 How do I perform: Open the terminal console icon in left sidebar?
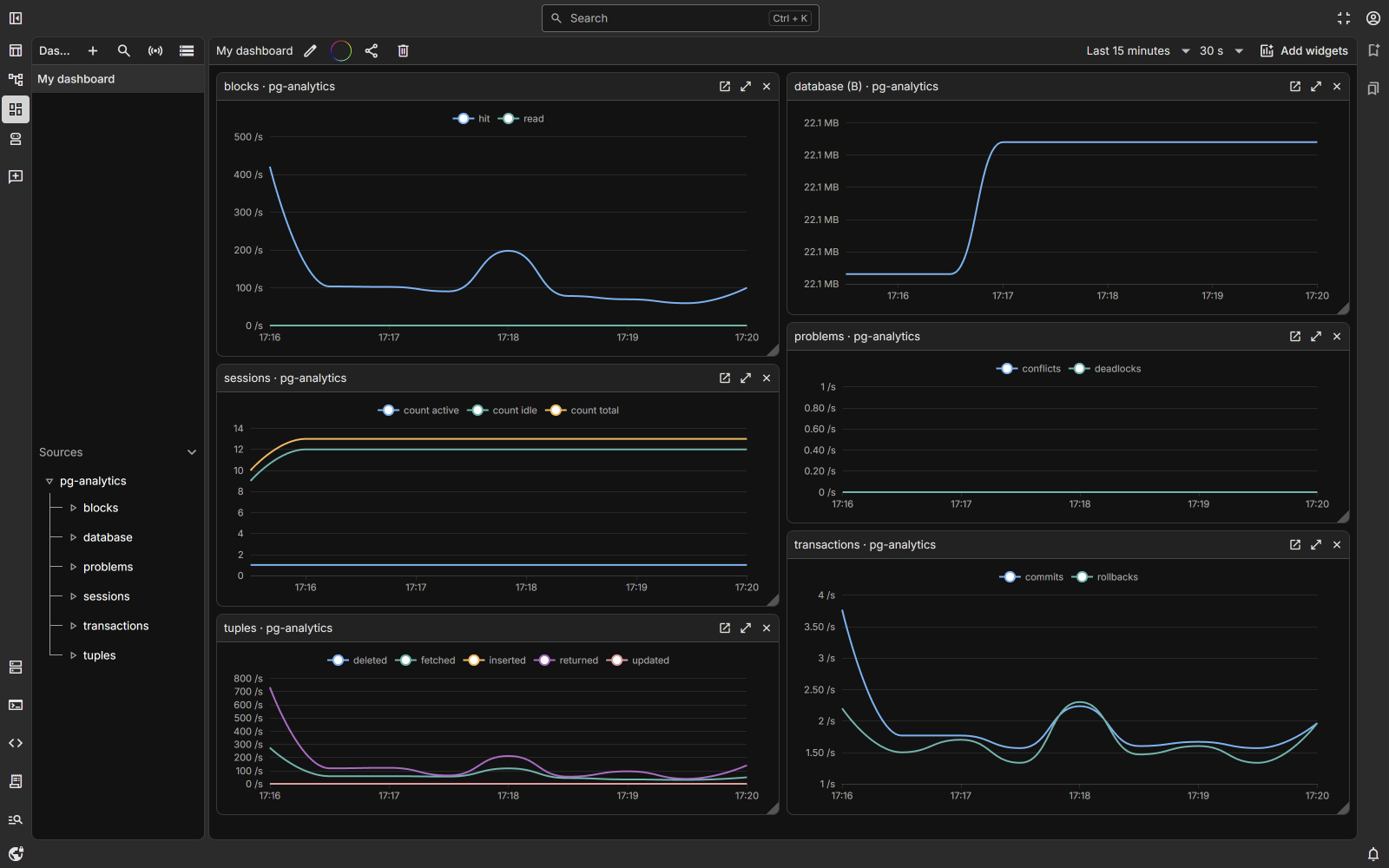16,705
